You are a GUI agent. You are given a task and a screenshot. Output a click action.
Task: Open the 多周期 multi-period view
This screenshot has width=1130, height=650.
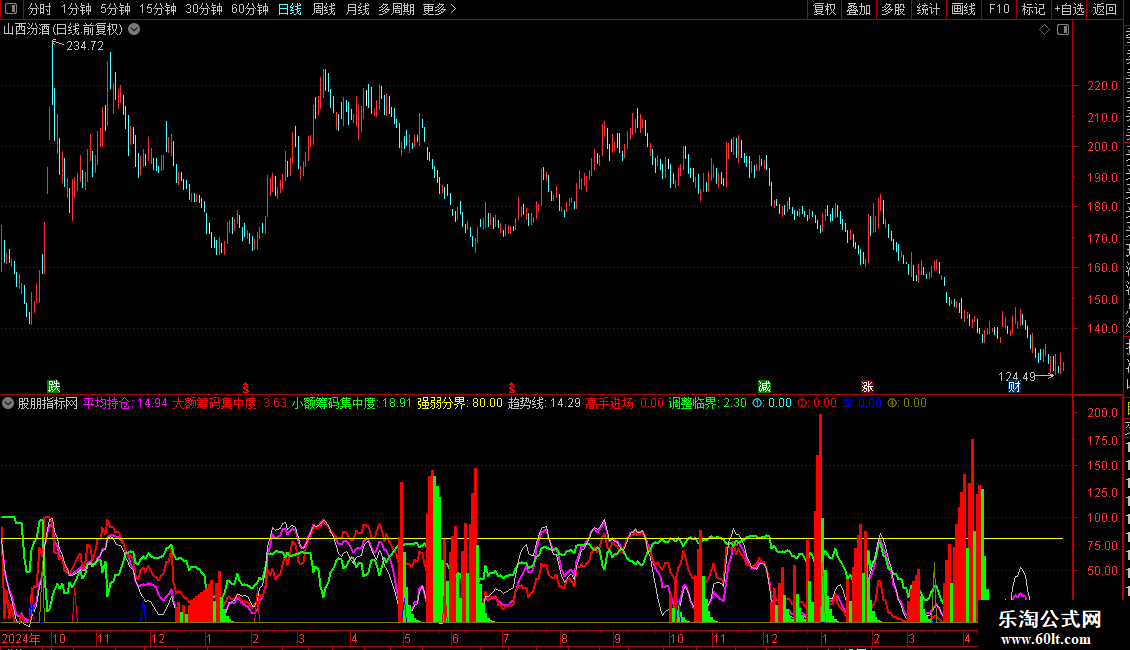click(396, 9)
